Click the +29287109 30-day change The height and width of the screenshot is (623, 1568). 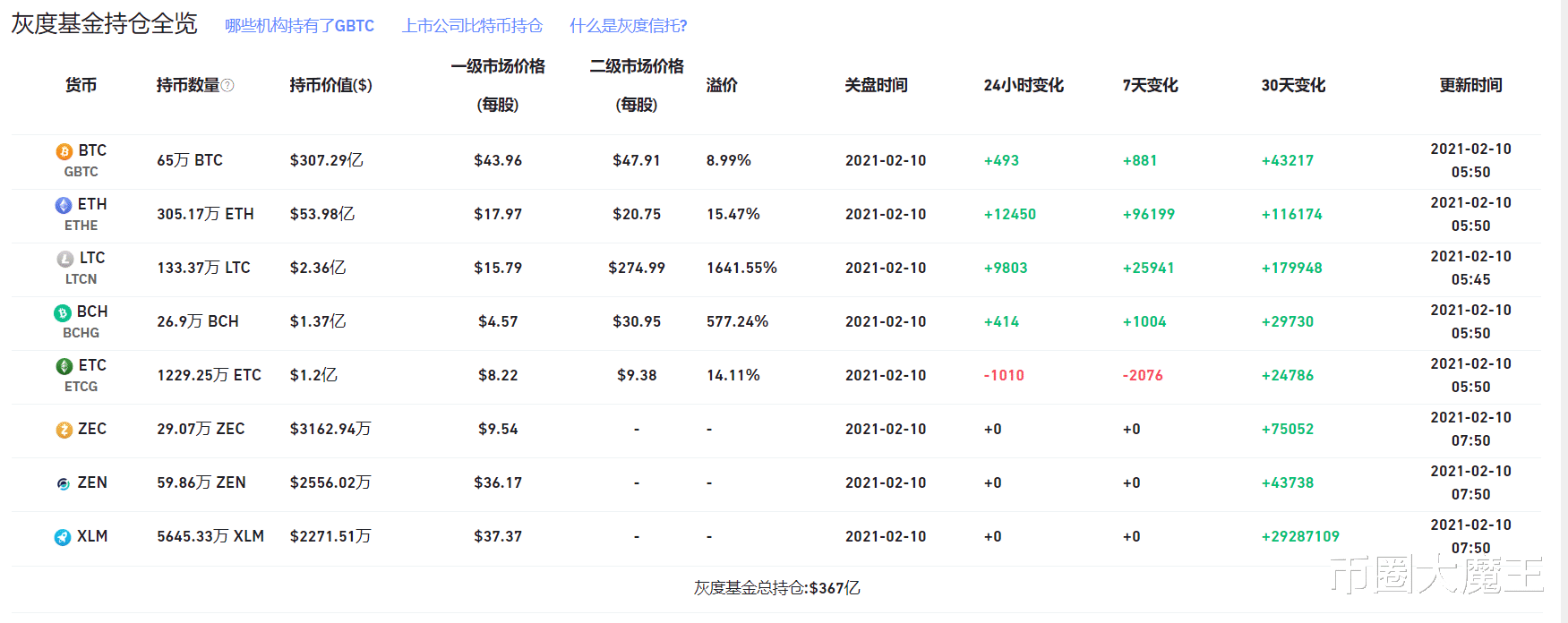click(1300, 536)
